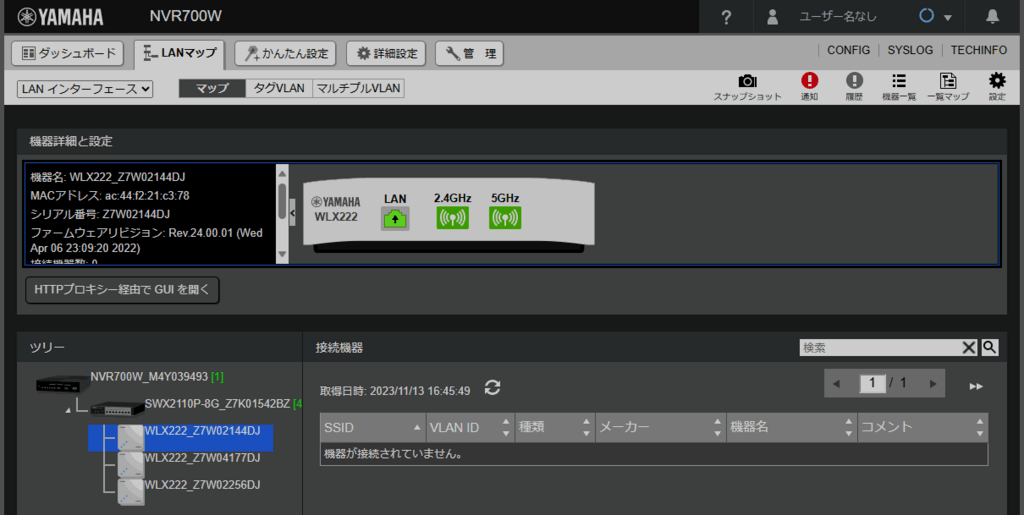Open the notification bell icon
This screenshot has height=515, width=1024.
992,16
